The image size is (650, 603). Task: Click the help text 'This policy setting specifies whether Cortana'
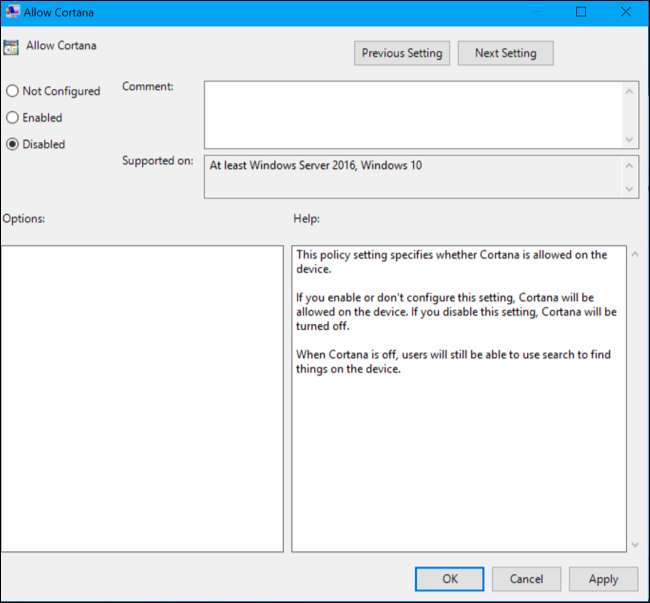[x=452, y=262]
